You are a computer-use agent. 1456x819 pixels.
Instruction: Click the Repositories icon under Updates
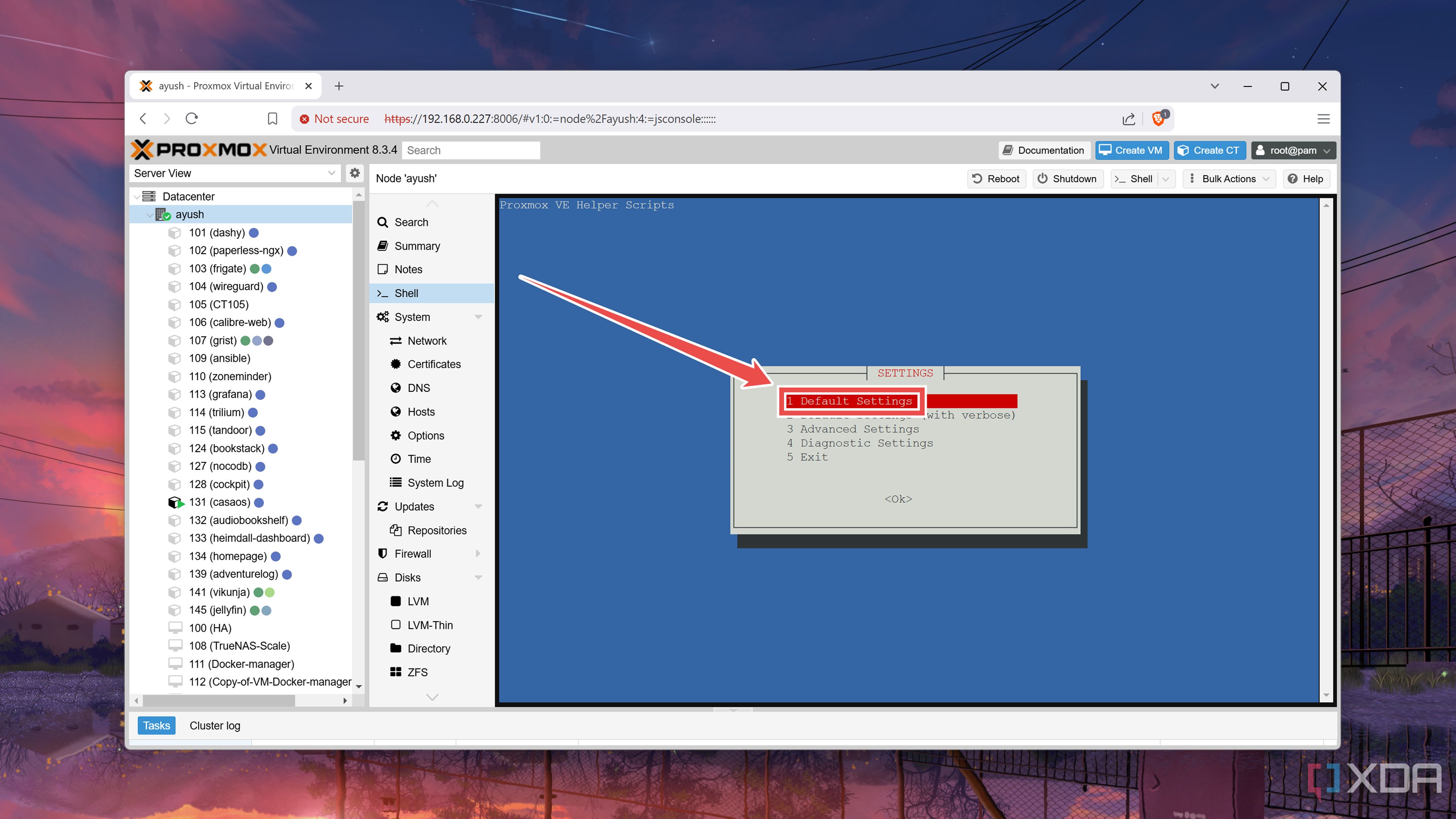click(395, 530)
